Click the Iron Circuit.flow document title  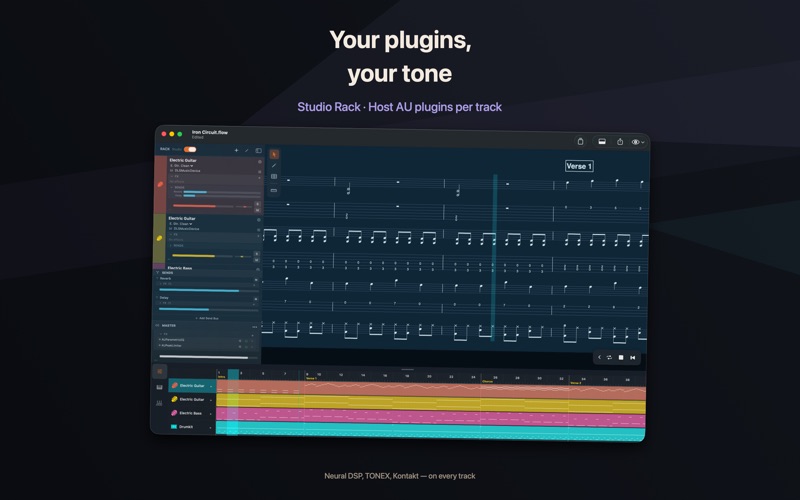[210, 132]
